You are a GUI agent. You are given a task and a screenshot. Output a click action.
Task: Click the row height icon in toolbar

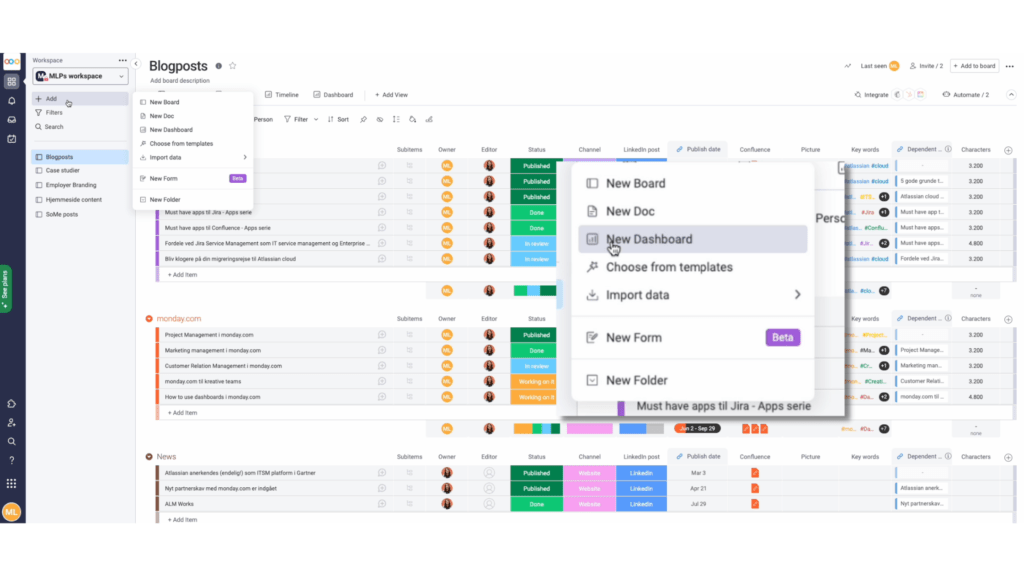click(x=396, y=120)
